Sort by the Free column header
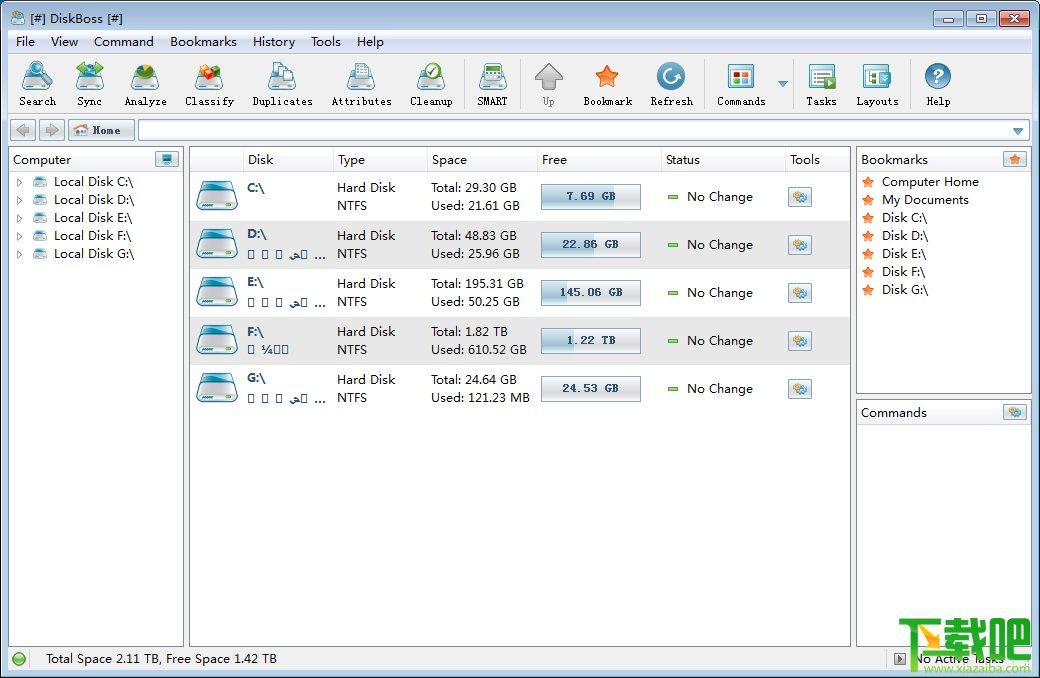This screenshot has width=1040, height=678. (x=599, y=159)
